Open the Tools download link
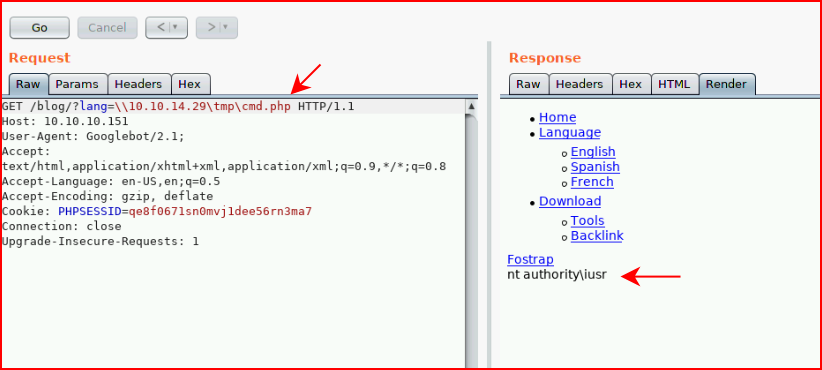Screen dimensions: 822x370 pyautogui.click(x=587, y=221)
